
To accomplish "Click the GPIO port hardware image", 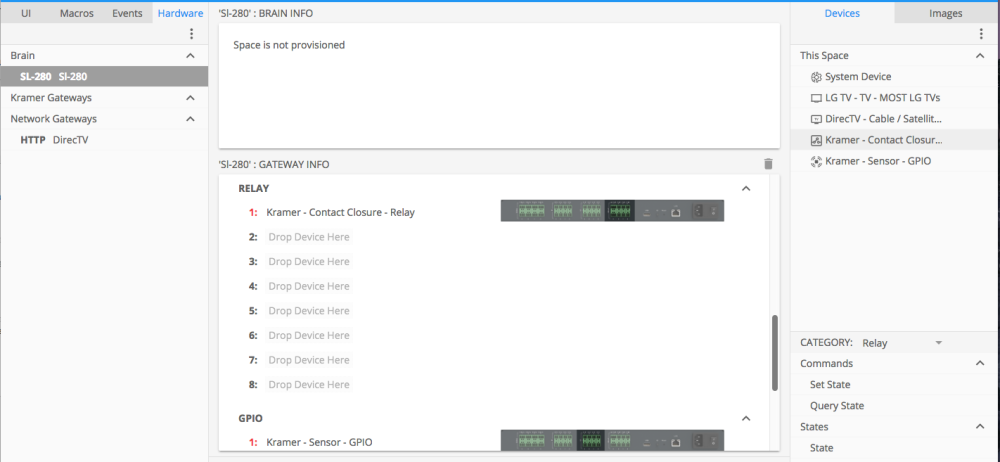I will (x=612, y=440).
